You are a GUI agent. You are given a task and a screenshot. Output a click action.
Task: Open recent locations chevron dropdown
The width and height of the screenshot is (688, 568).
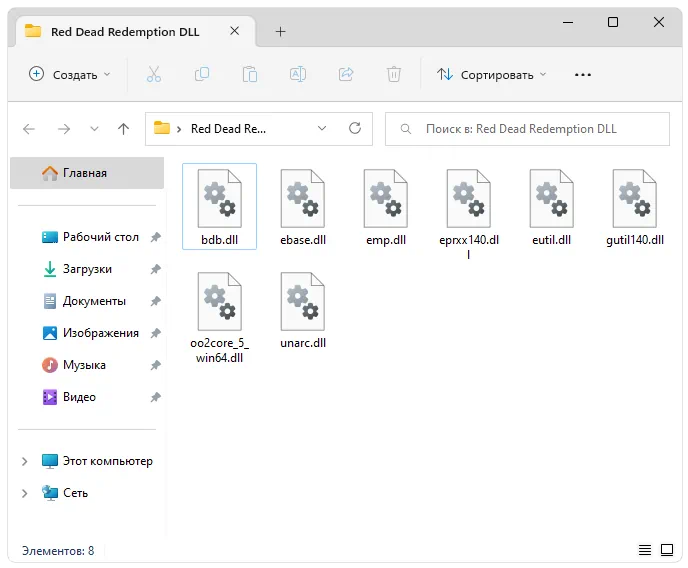[94, 129]
